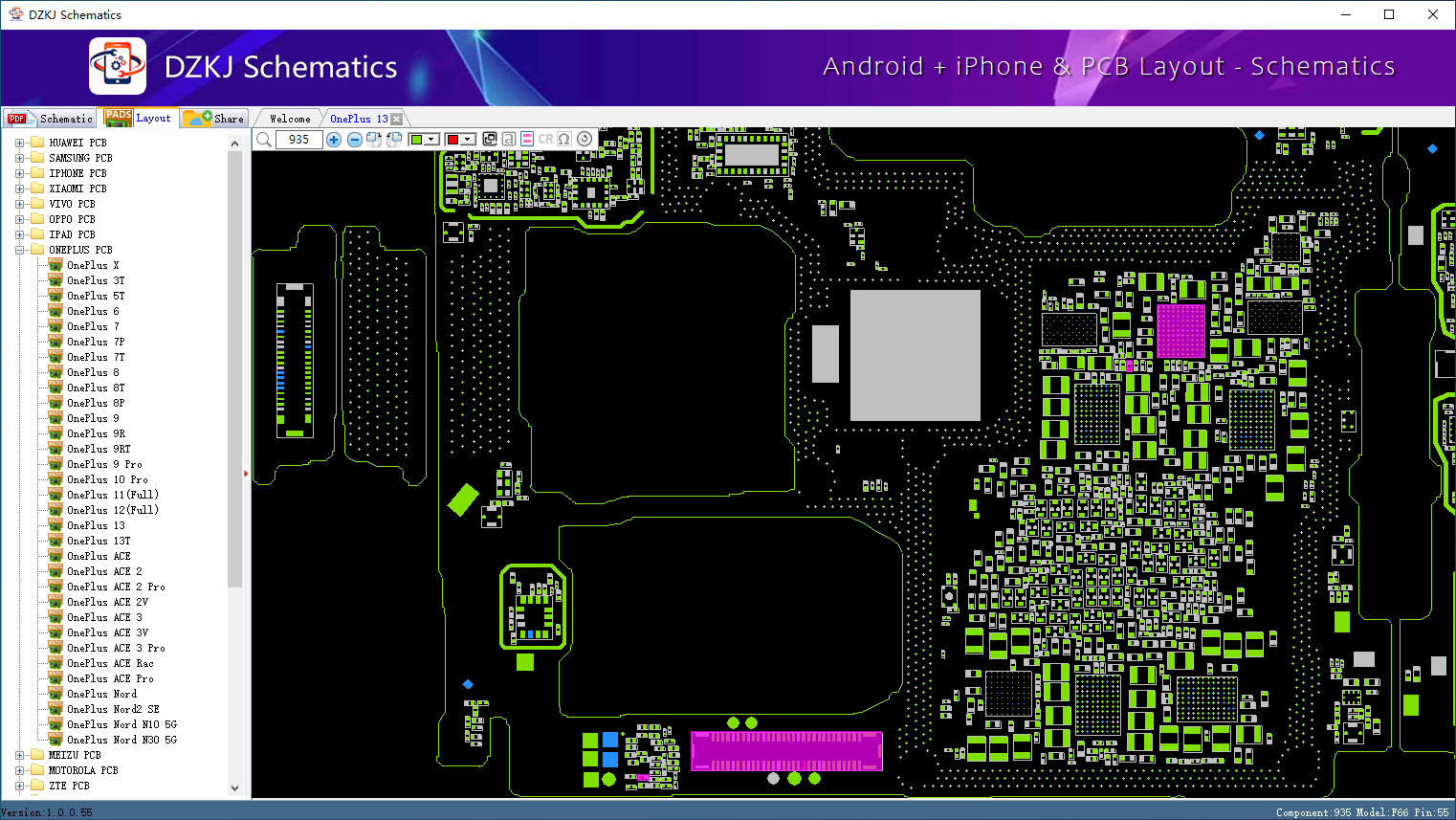Select the OnePlus 13 document tab

(359, 119)
